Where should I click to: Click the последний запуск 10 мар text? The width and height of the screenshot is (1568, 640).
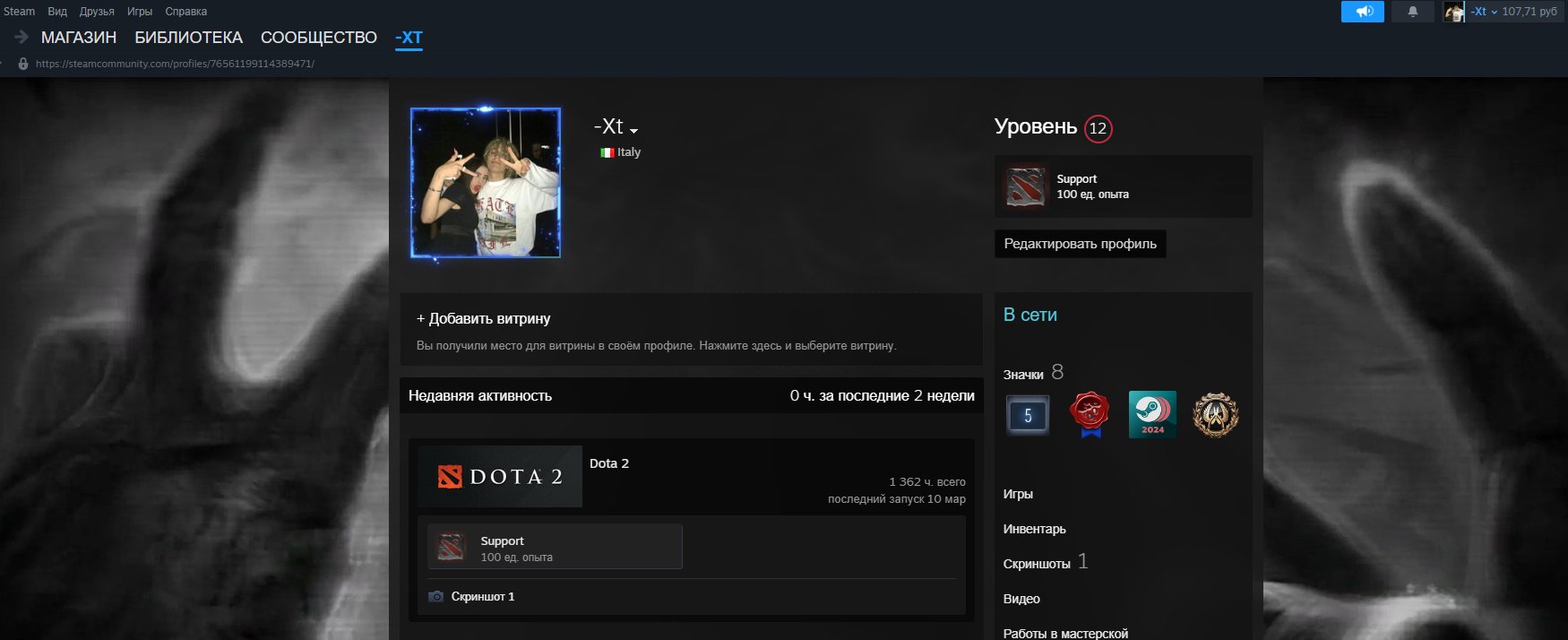pyautogui.click(x=897, y=498)
